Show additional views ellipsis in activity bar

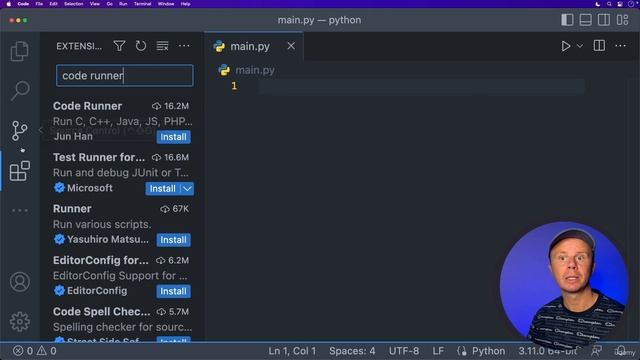click(20, 210)
